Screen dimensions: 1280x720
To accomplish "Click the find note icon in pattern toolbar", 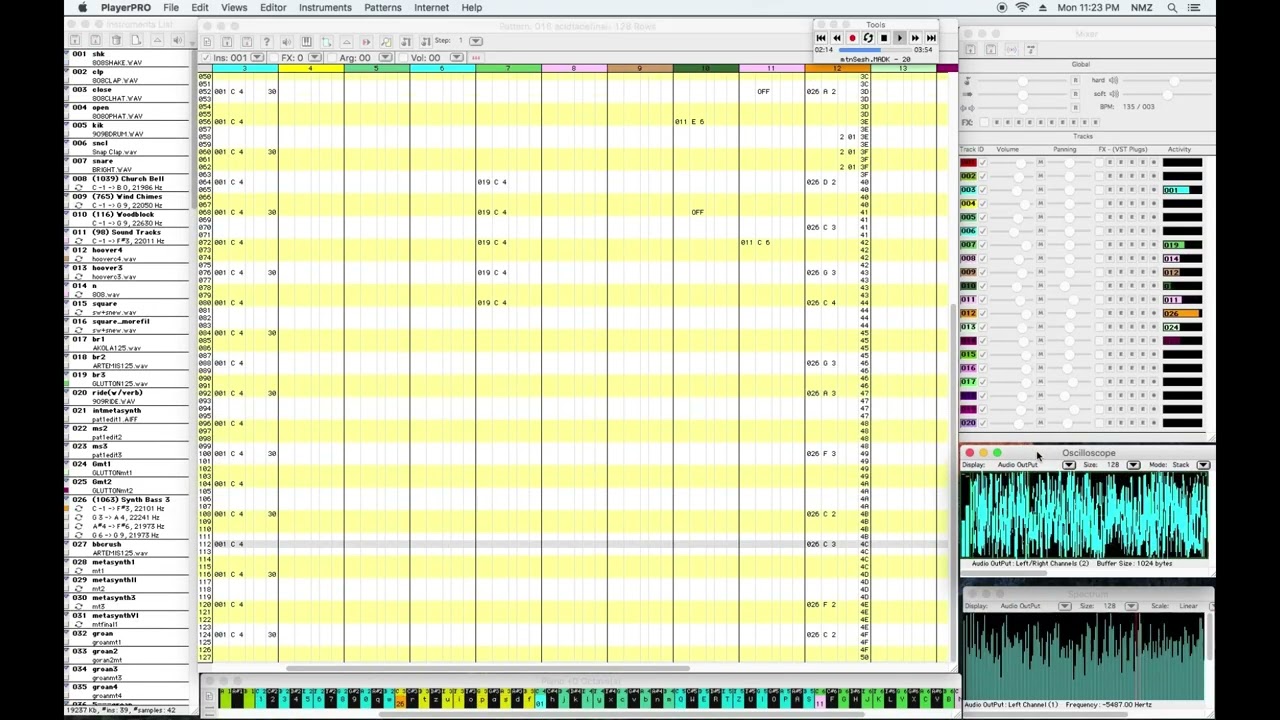I will click(385, 41).
